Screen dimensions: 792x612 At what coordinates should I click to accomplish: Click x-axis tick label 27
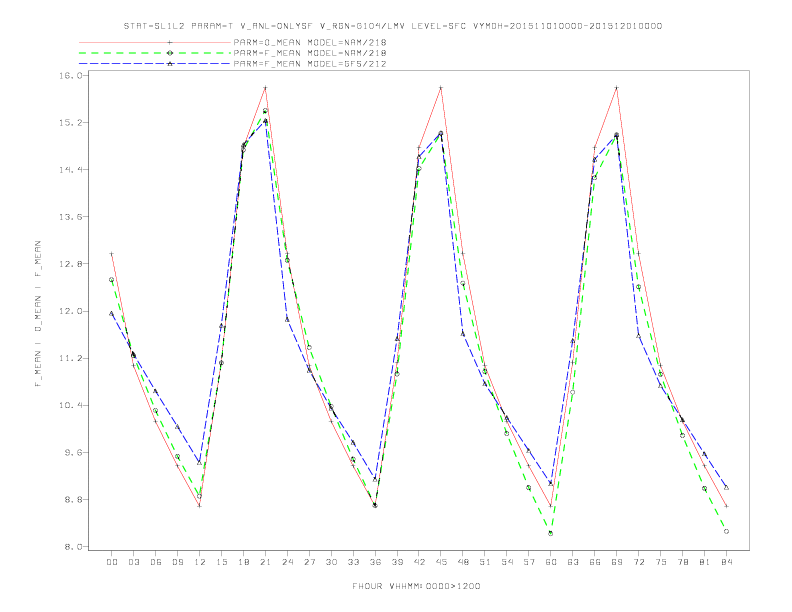click(309, 562)
